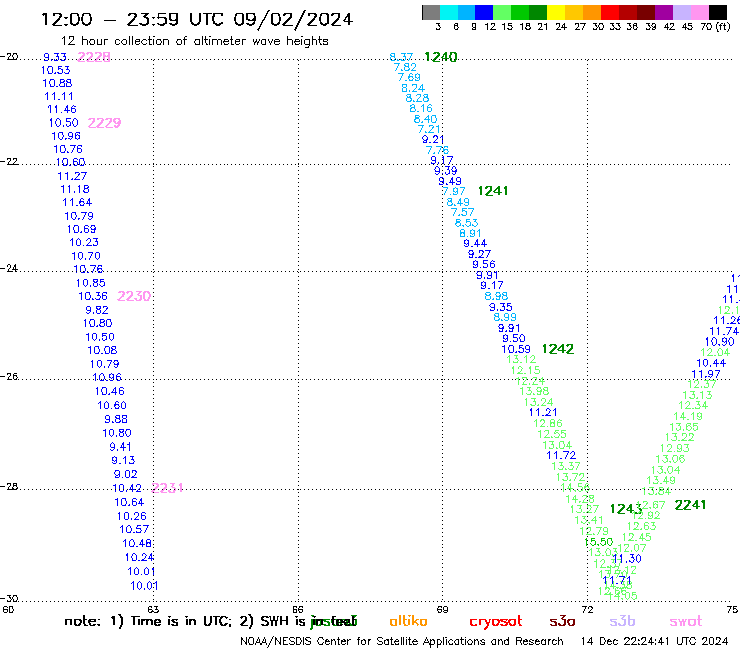Select pass number 2228 label
The image size is (740, 650).
pyautogui.click(x=94, y=57)
